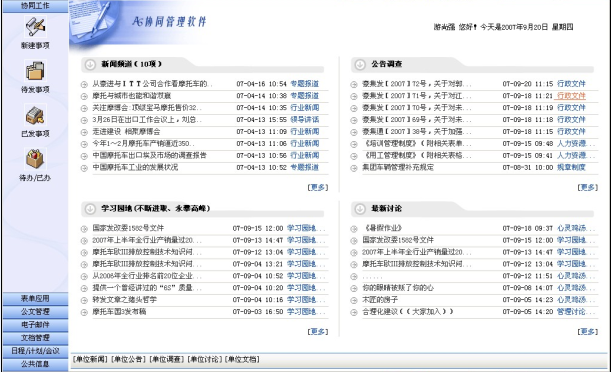Click bullet icon beside 走进建设 相聚摩博会
Viewport: 611px width, 372px height.
tap(84, 132)
